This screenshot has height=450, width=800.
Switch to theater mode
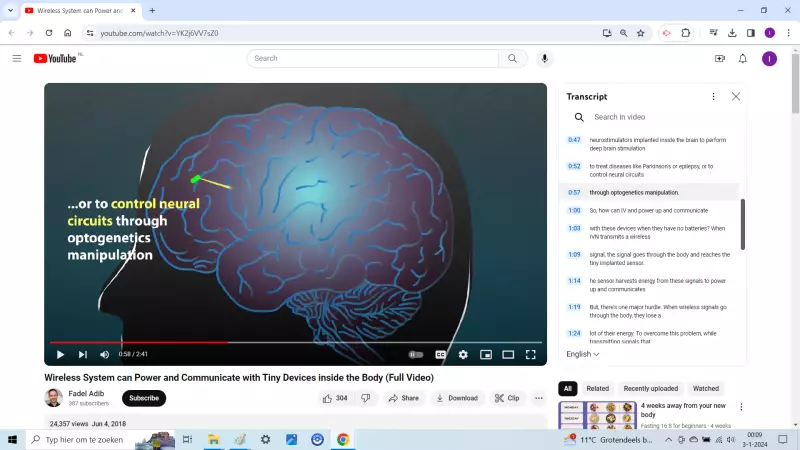(508, 354)
